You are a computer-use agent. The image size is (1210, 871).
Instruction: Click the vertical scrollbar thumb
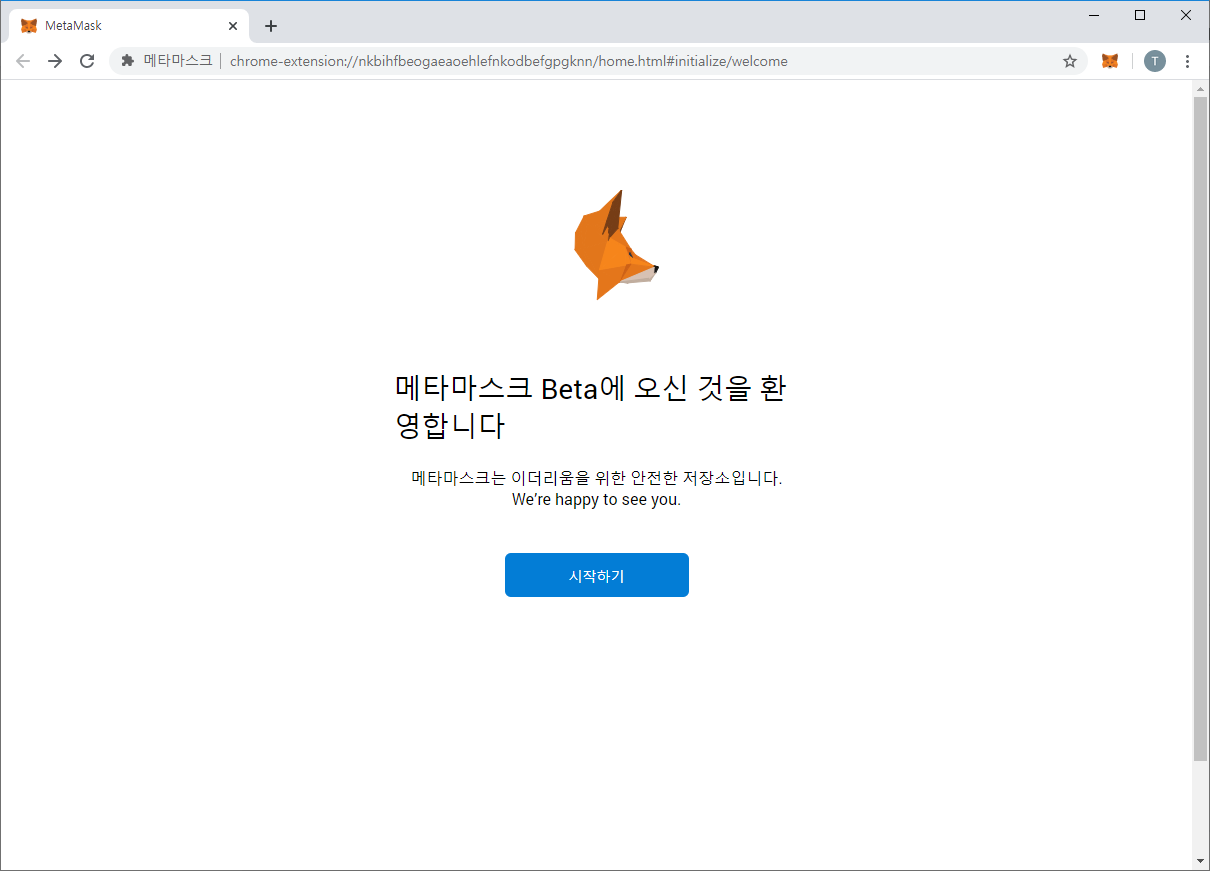pos(1201,429)
